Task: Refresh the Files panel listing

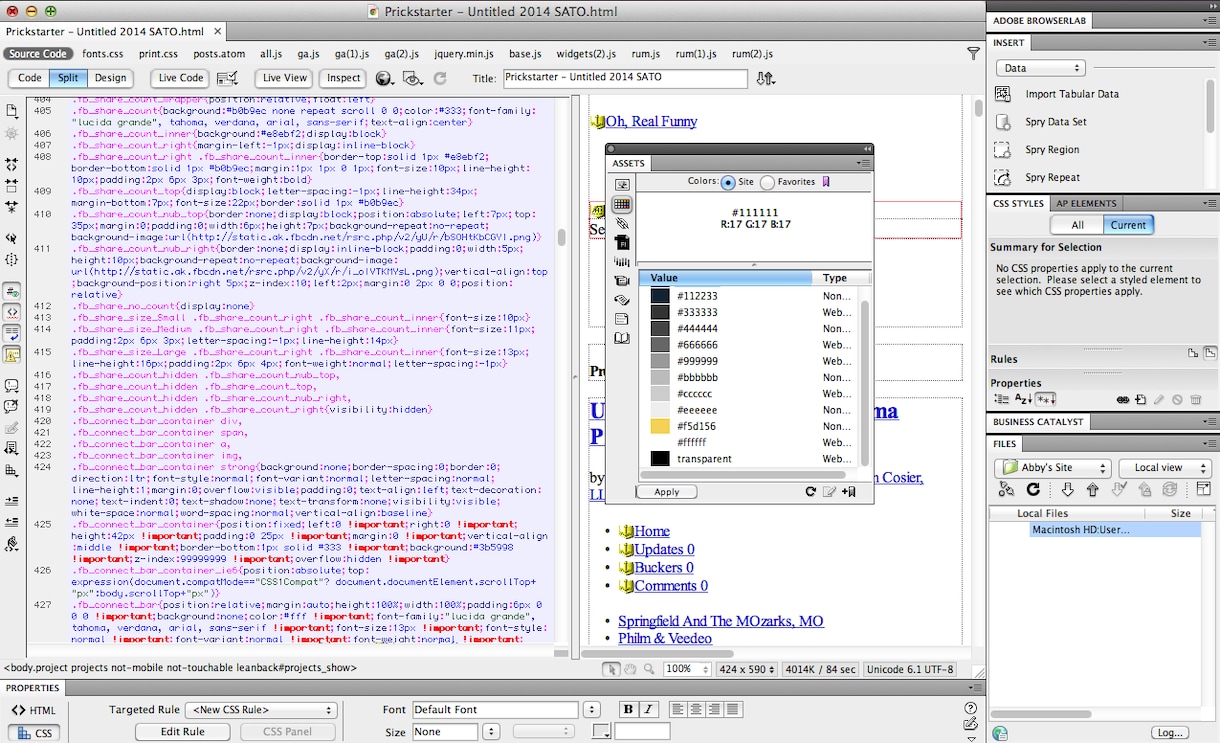Action: (x=1033, y=489)
